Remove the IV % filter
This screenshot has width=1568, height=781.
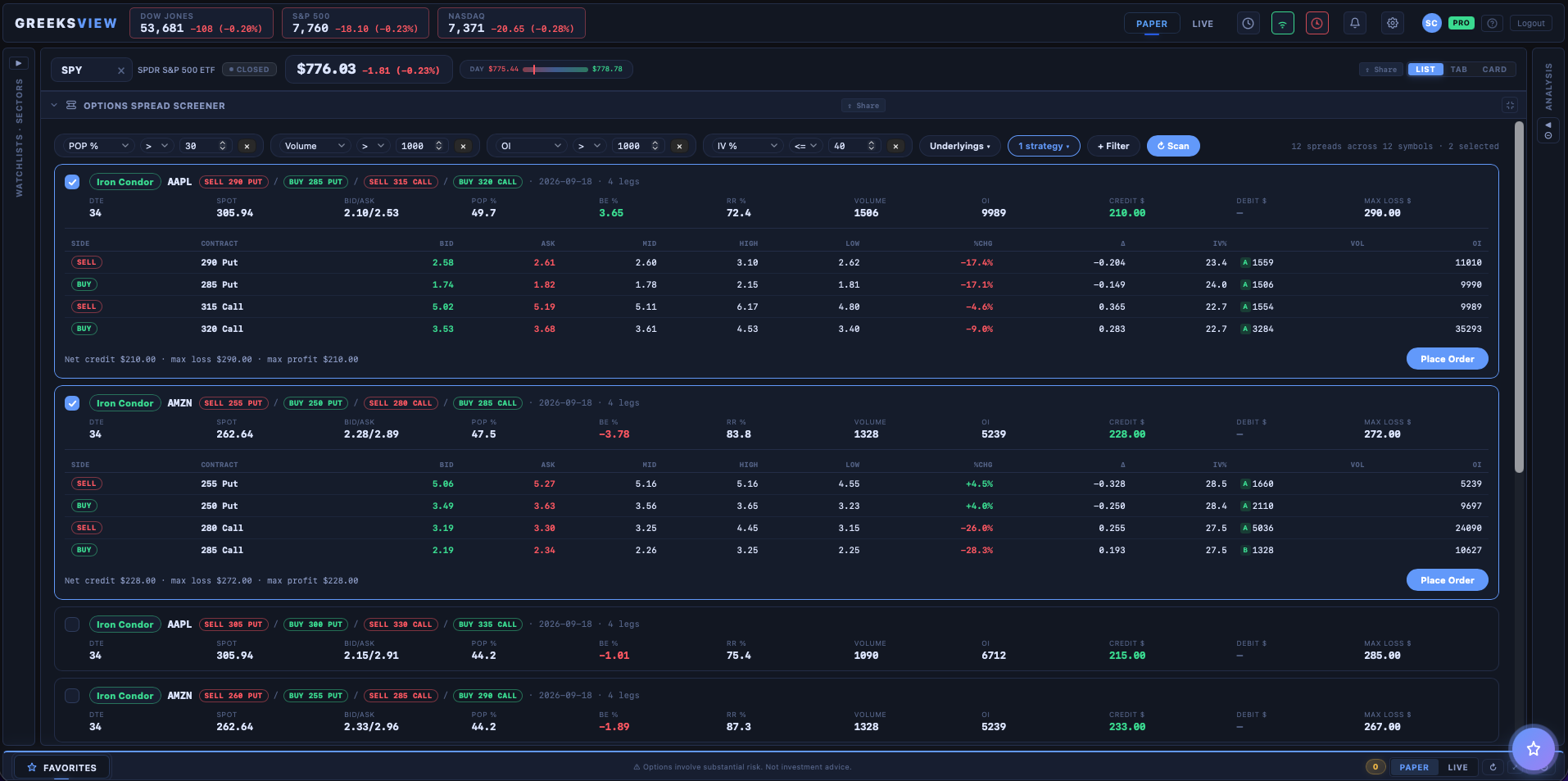[x=895, y=147]
